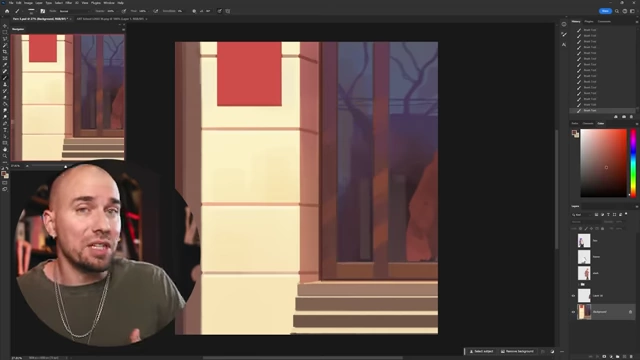
Task: Open the Window menu
Action: [x=109, y=3]
